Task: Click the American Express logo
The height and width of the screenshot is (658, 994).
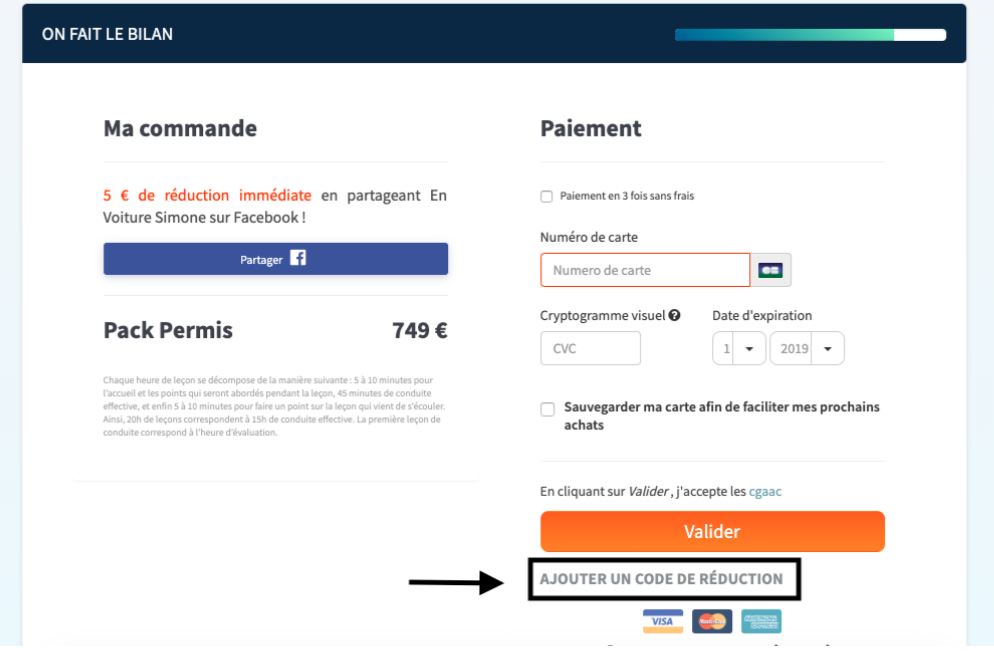Action: [x=761, y=621]
